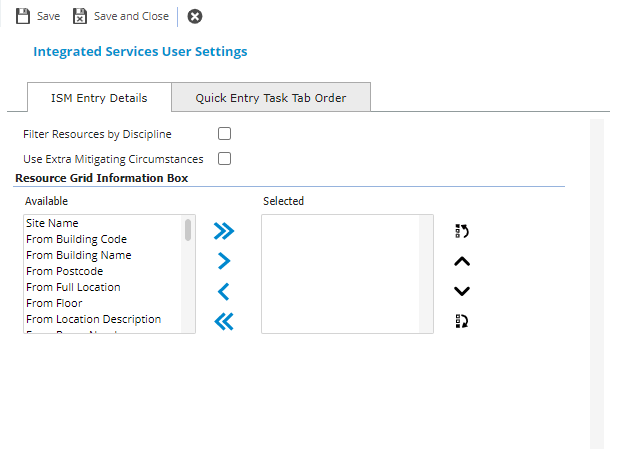The width and height of the screenshot is (620, 464).
Task: Move all items to Selected list
Action: point(224,231)
